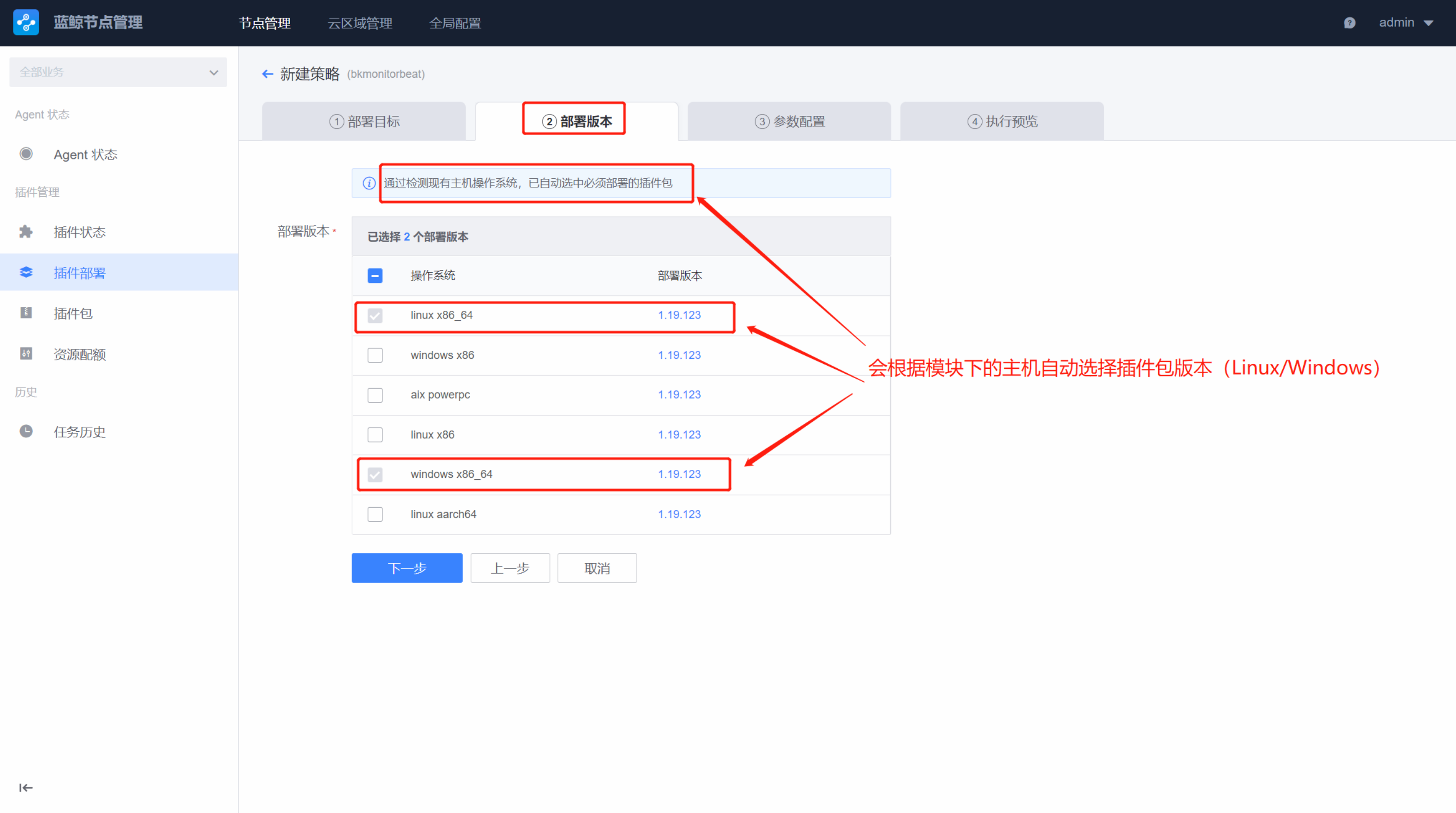The height and width of the screenshot is (813, 1456).
Task: Tick the linux aarch64 checkbox
Action: (x=375, y=514)
